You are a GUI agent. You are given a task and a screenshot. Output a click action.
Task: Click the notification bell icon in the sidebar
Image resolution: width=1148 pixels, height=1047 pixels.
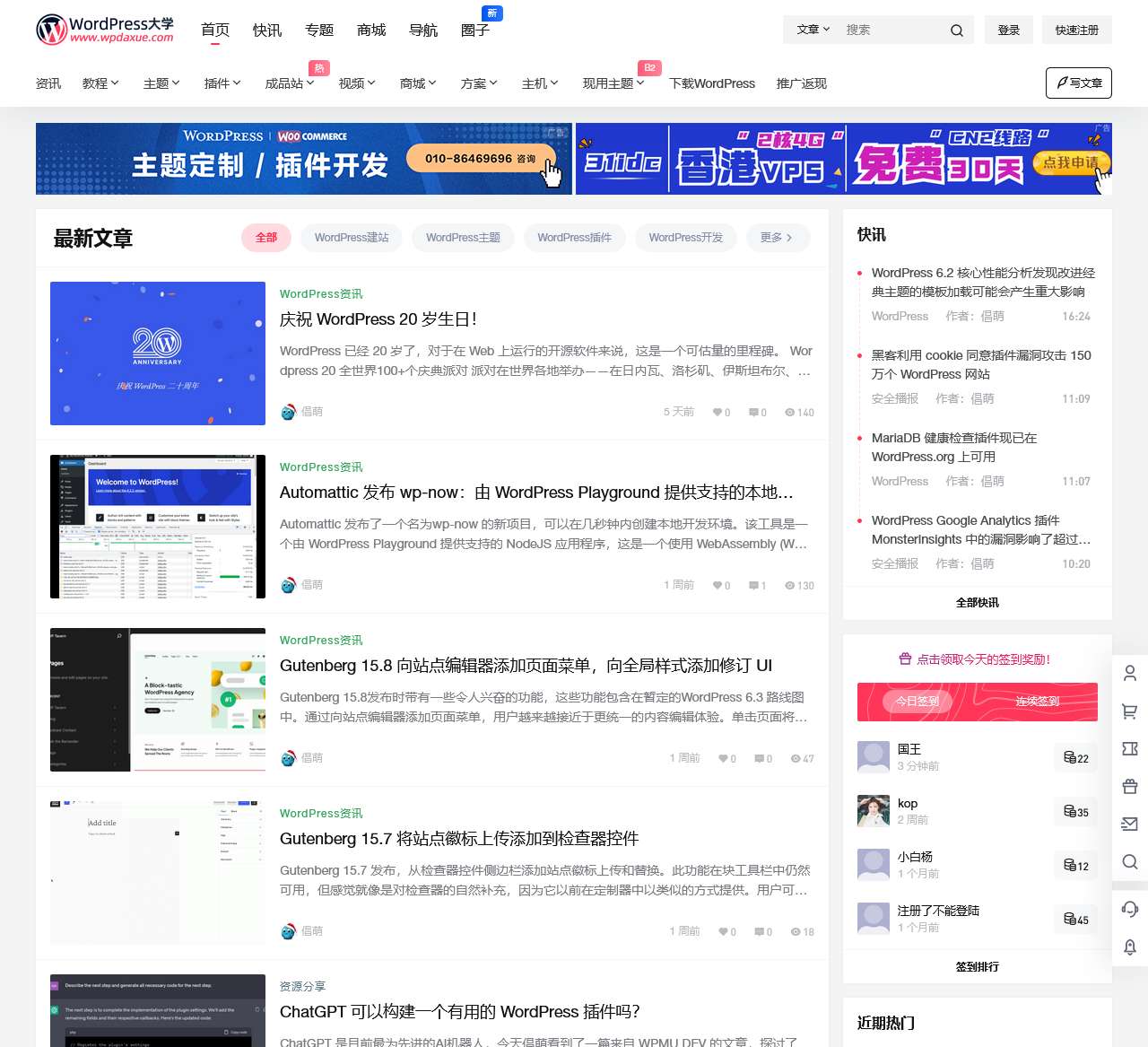[x=1130, y=947]
